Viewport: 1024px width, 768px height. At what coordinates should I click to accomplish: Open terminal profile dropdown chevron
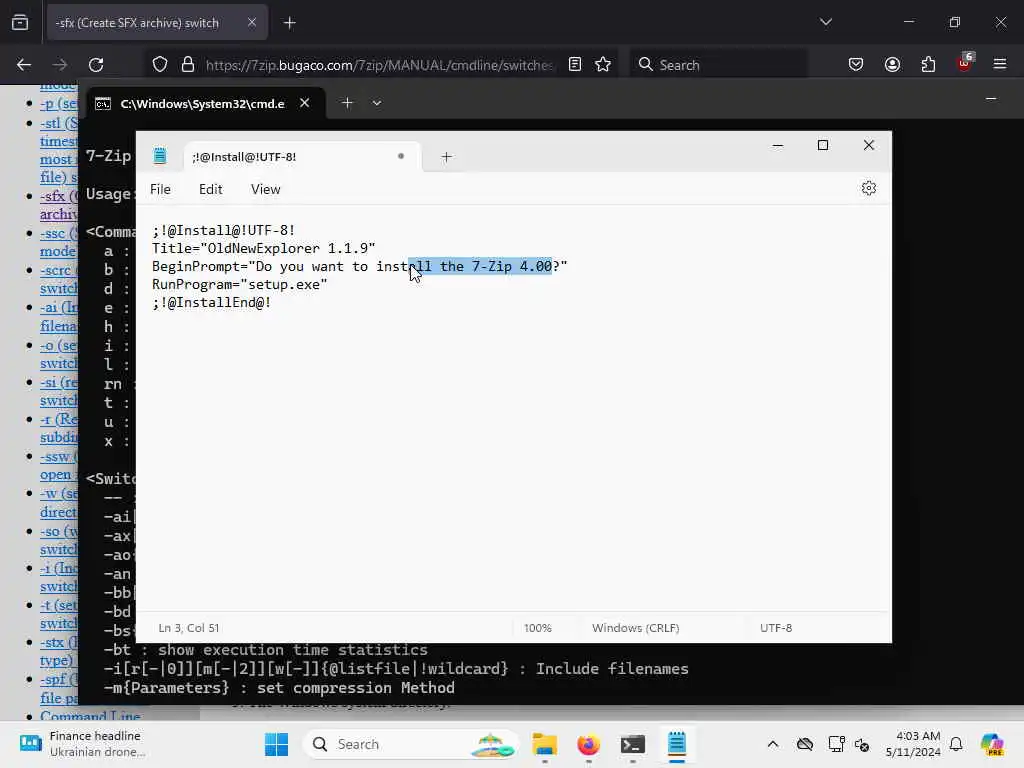pos(377,103)
